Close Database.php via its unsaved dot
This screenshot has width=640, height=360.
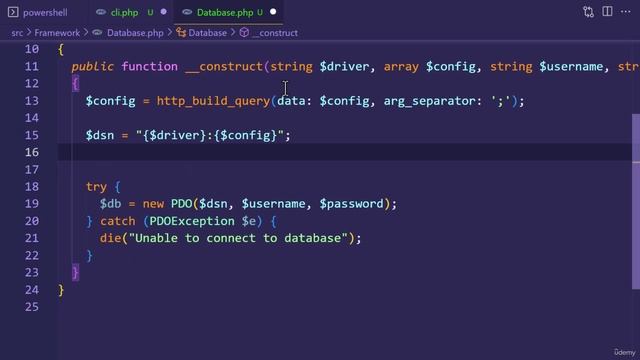coord(273,12)
